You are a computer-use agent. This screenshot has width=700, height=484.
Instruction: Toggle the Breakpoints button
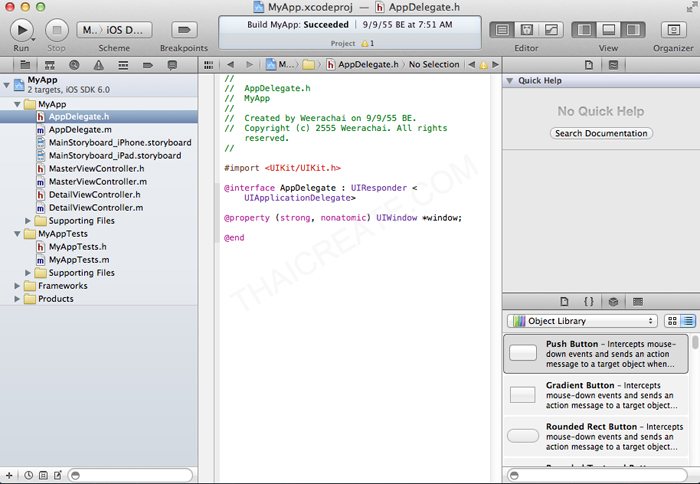pyautogui.click(x=184, y=30)
